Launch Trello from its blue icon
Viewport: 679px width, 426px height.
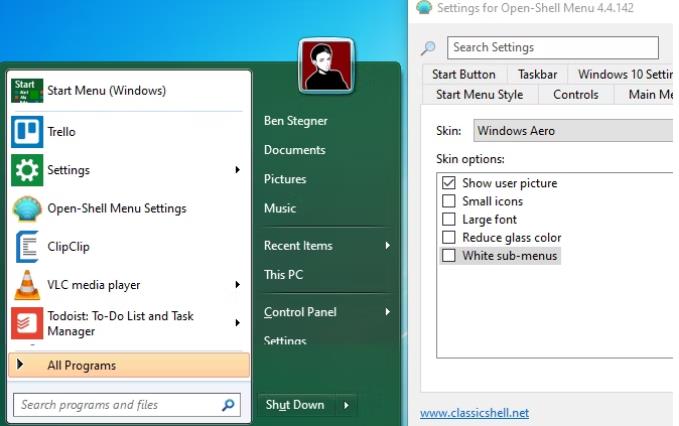(x=27, y=132)
